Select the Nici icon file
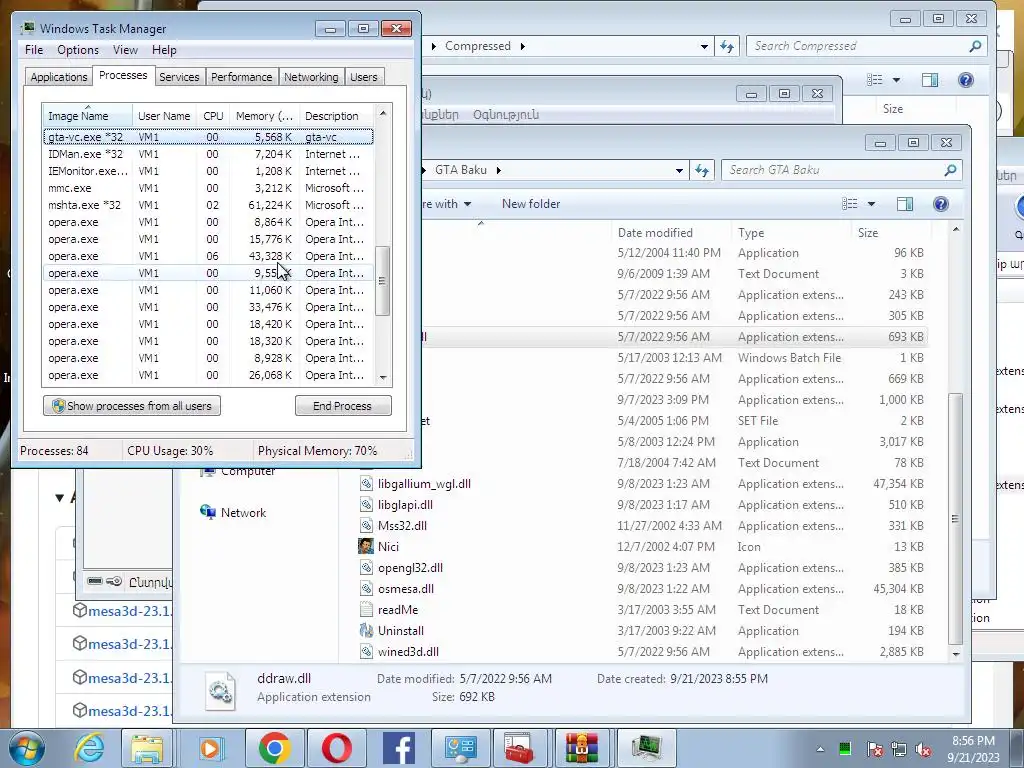 tap(388, 547)
